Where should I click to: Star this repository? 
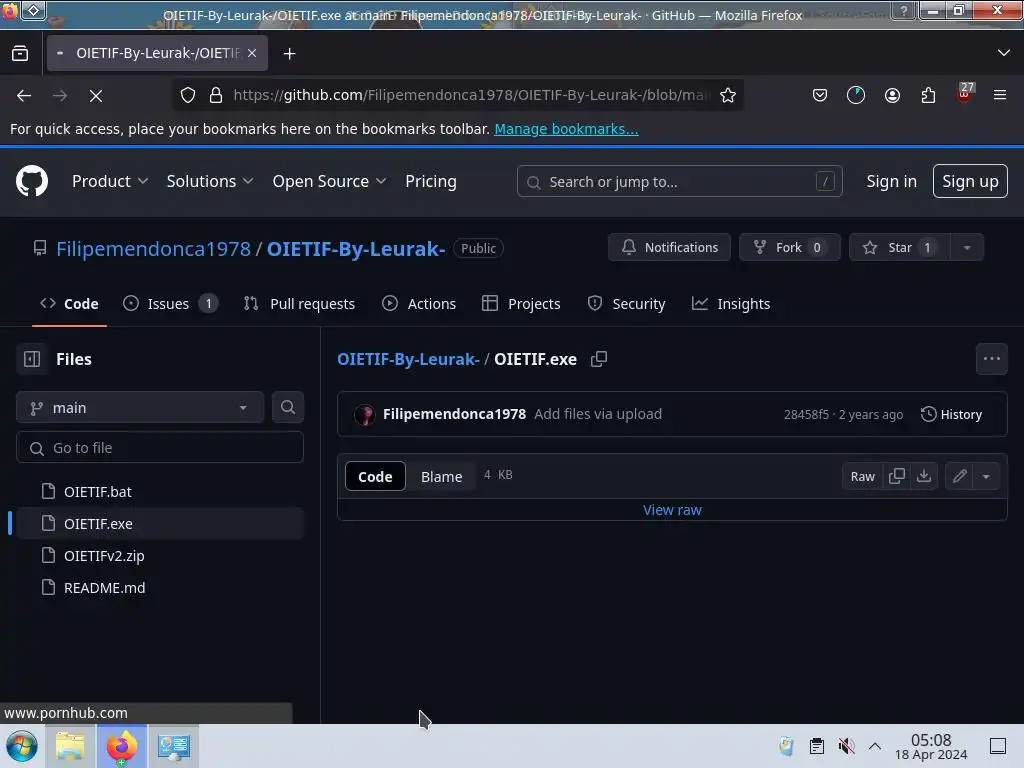(899, 247)
